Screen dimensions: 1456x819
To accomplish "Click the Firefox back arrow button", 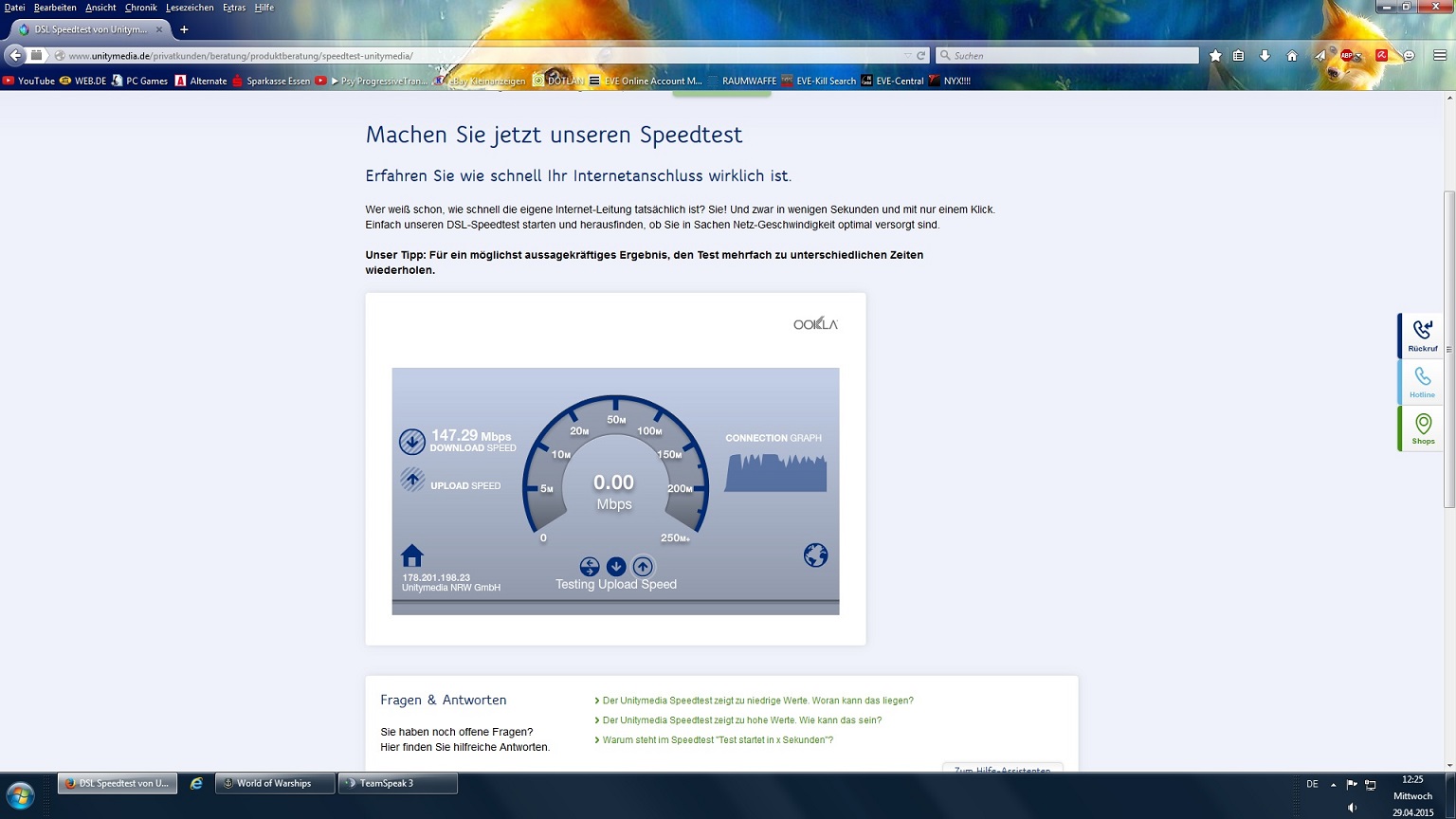I will 15,56.
